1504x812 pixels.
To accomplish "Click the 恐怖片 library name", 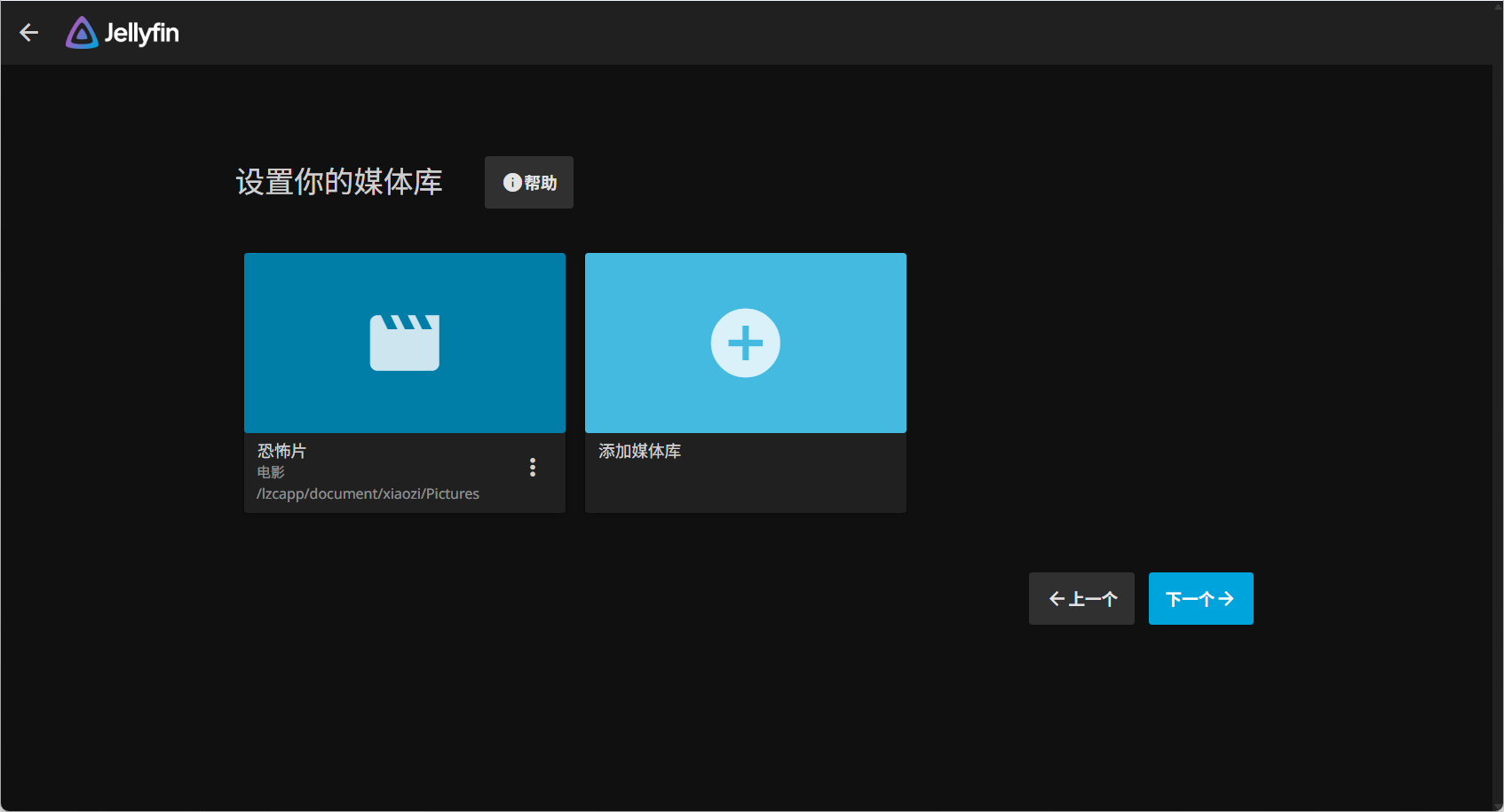I will click(x=281, y=451).
